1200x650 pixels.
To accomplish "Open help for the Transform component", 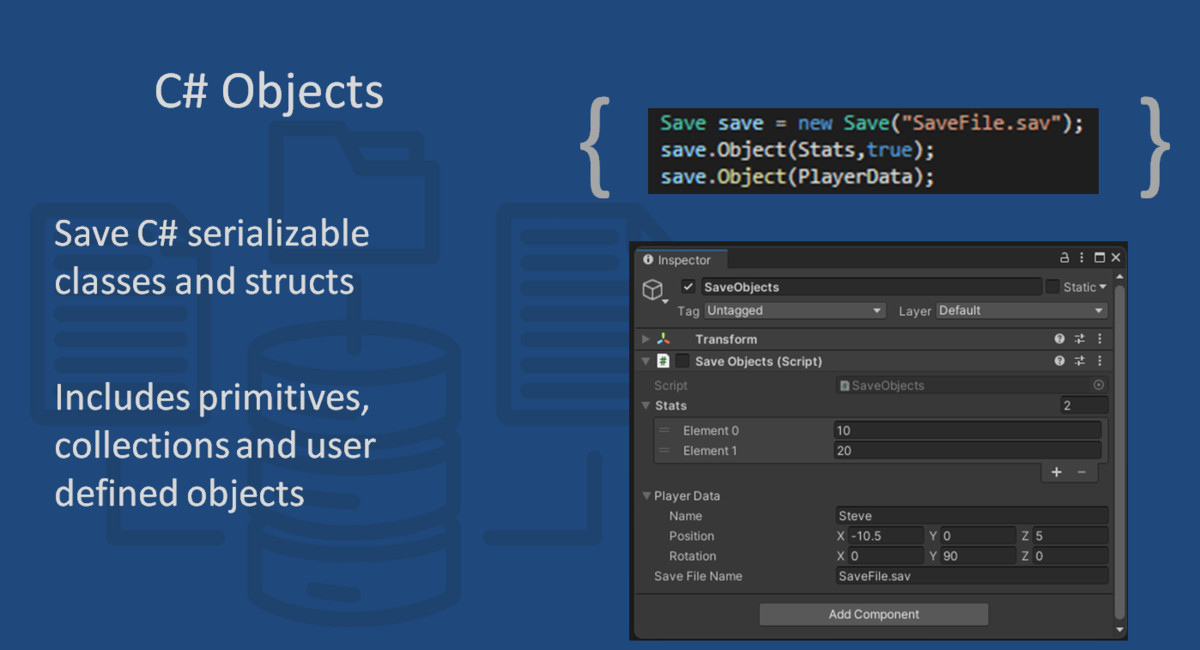I will click(x=1058, y=338).
